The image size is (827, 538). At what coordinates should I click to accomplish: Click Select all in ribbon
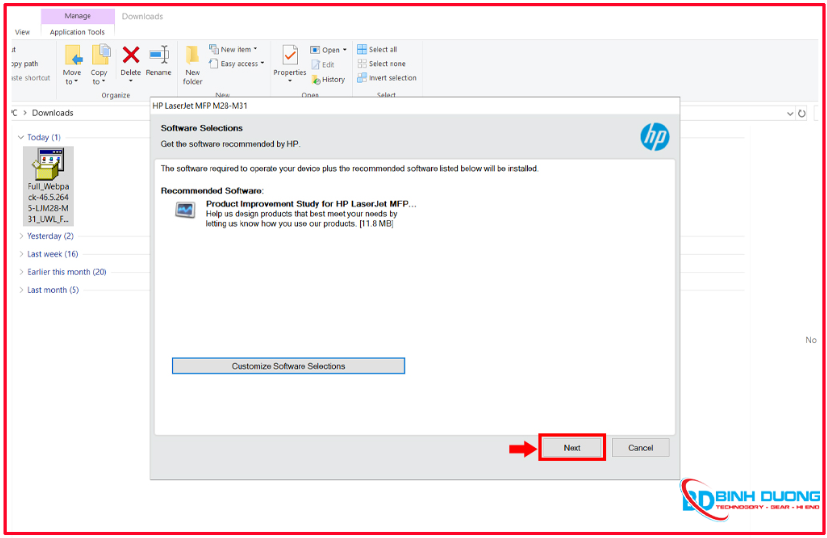coord(377,49)
